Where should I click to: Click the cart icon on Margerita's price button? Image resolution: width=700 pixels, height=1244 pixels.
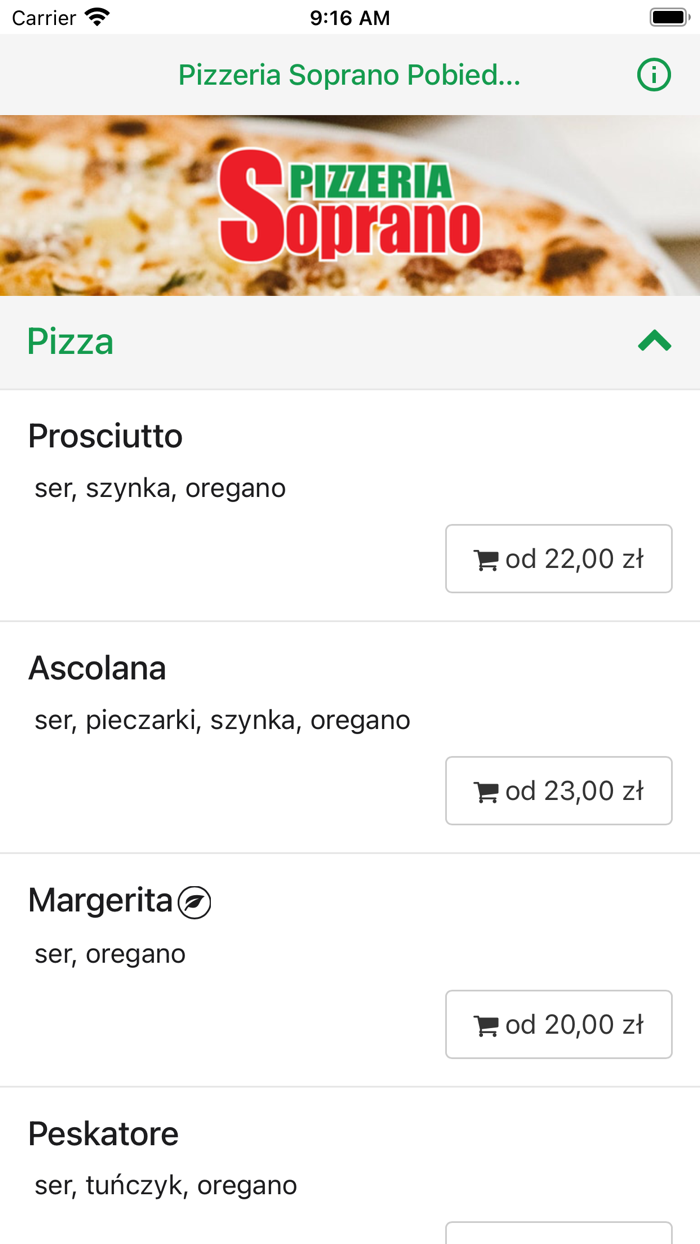pos(487,1024)
